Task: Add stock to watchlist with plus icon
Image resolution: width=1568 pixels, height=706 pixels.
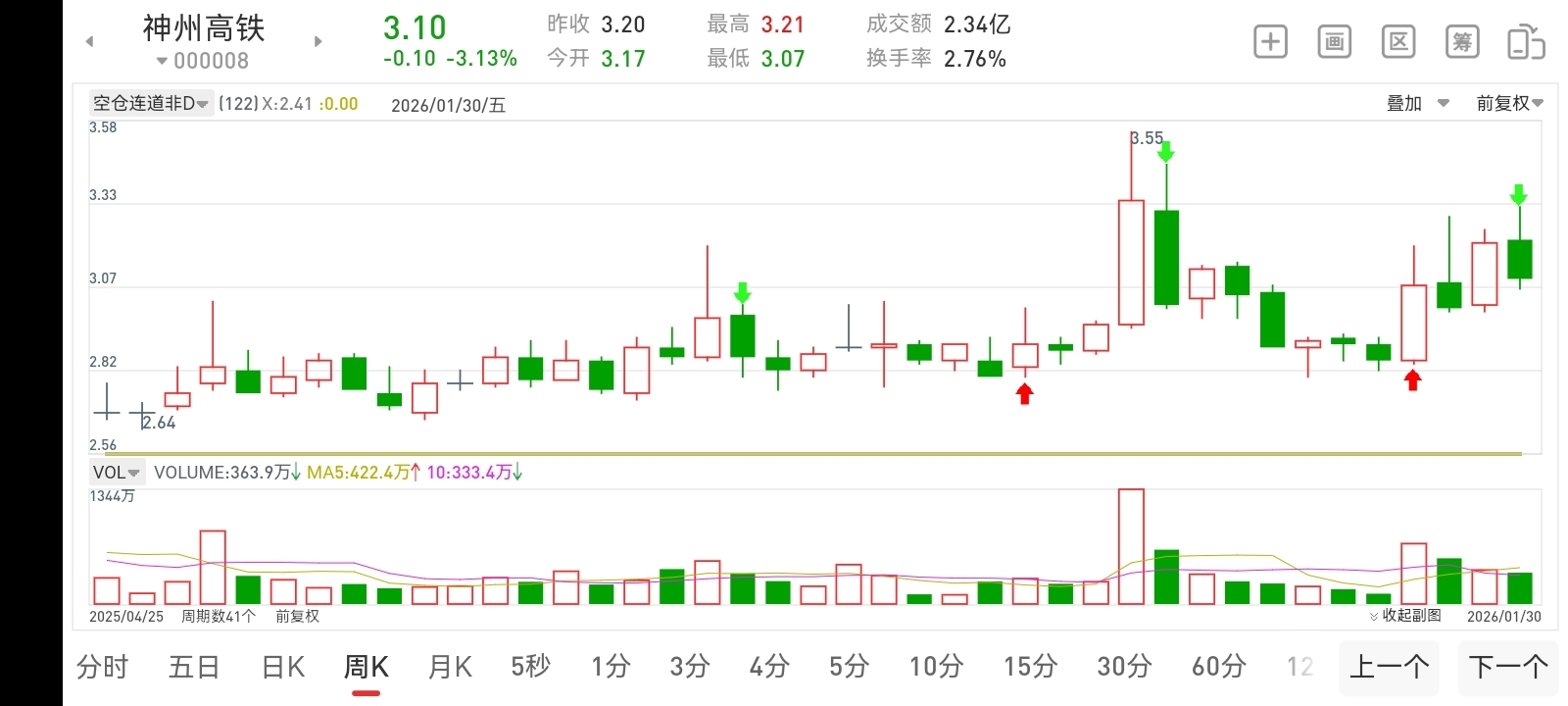Action: coord(1271,42)
